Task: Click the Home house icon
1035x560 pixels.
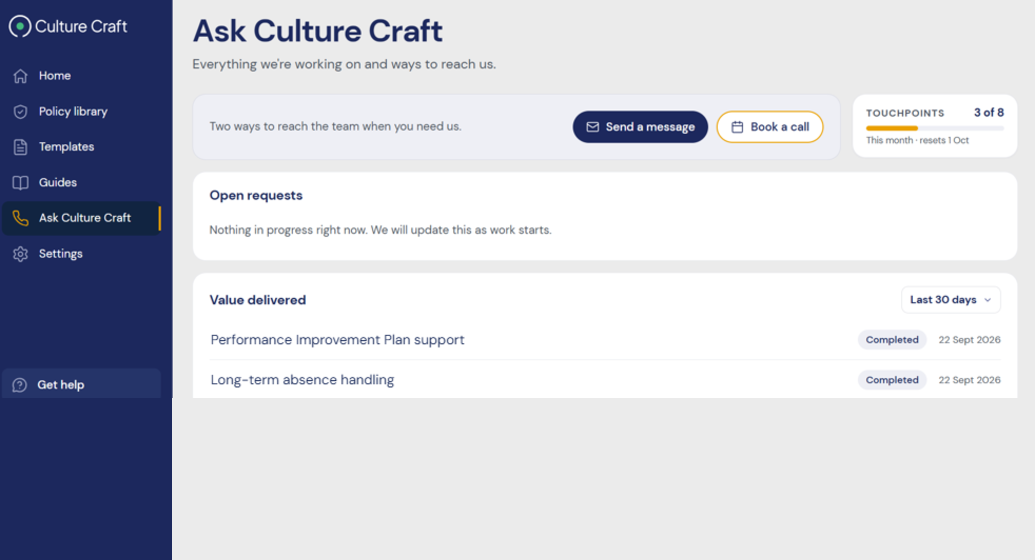Action: click(20, 76)
